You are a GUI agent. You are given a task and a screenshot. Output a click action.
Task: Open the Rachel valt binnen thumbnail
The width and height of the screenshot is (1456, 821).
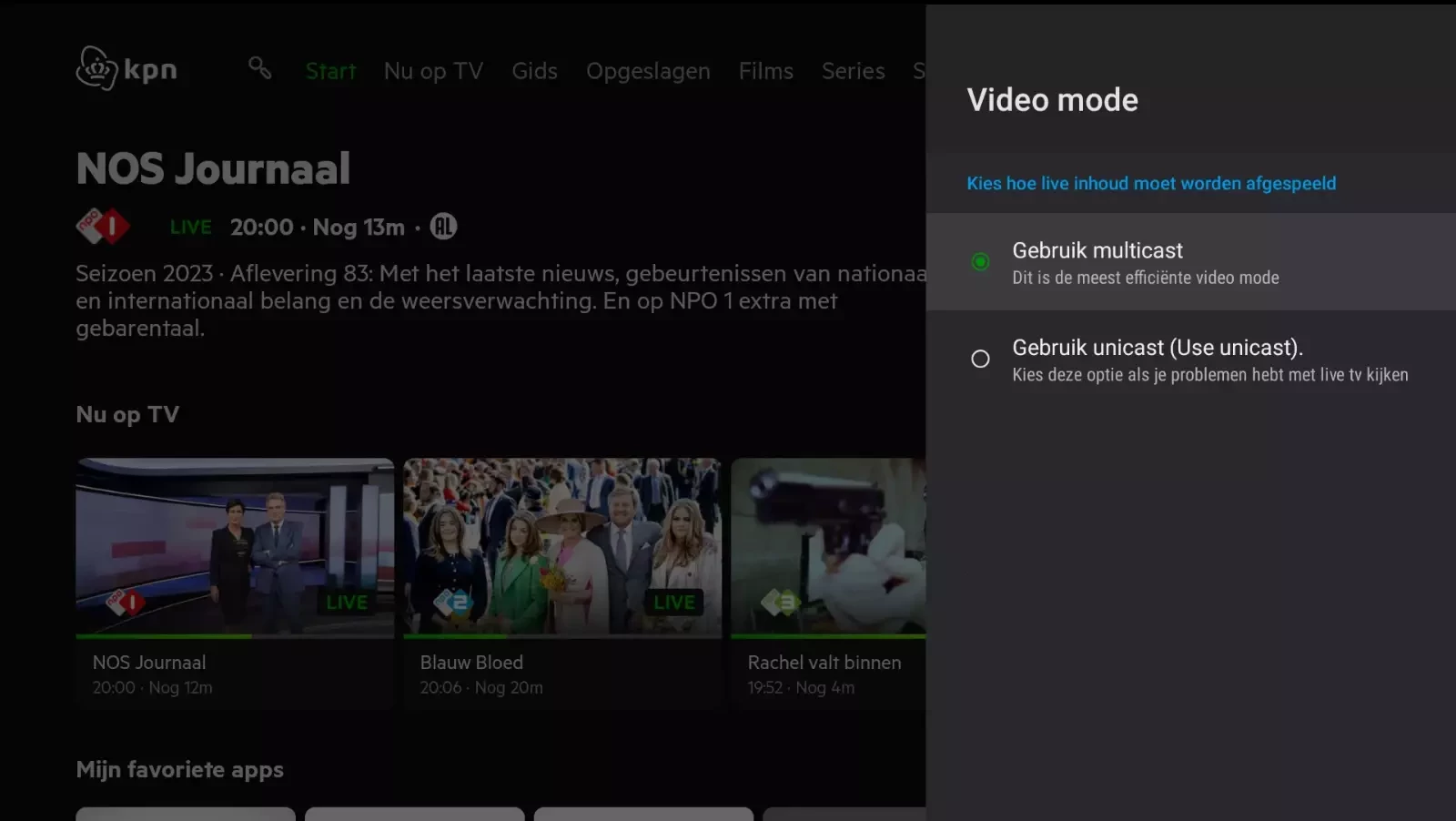pos(828,547)
